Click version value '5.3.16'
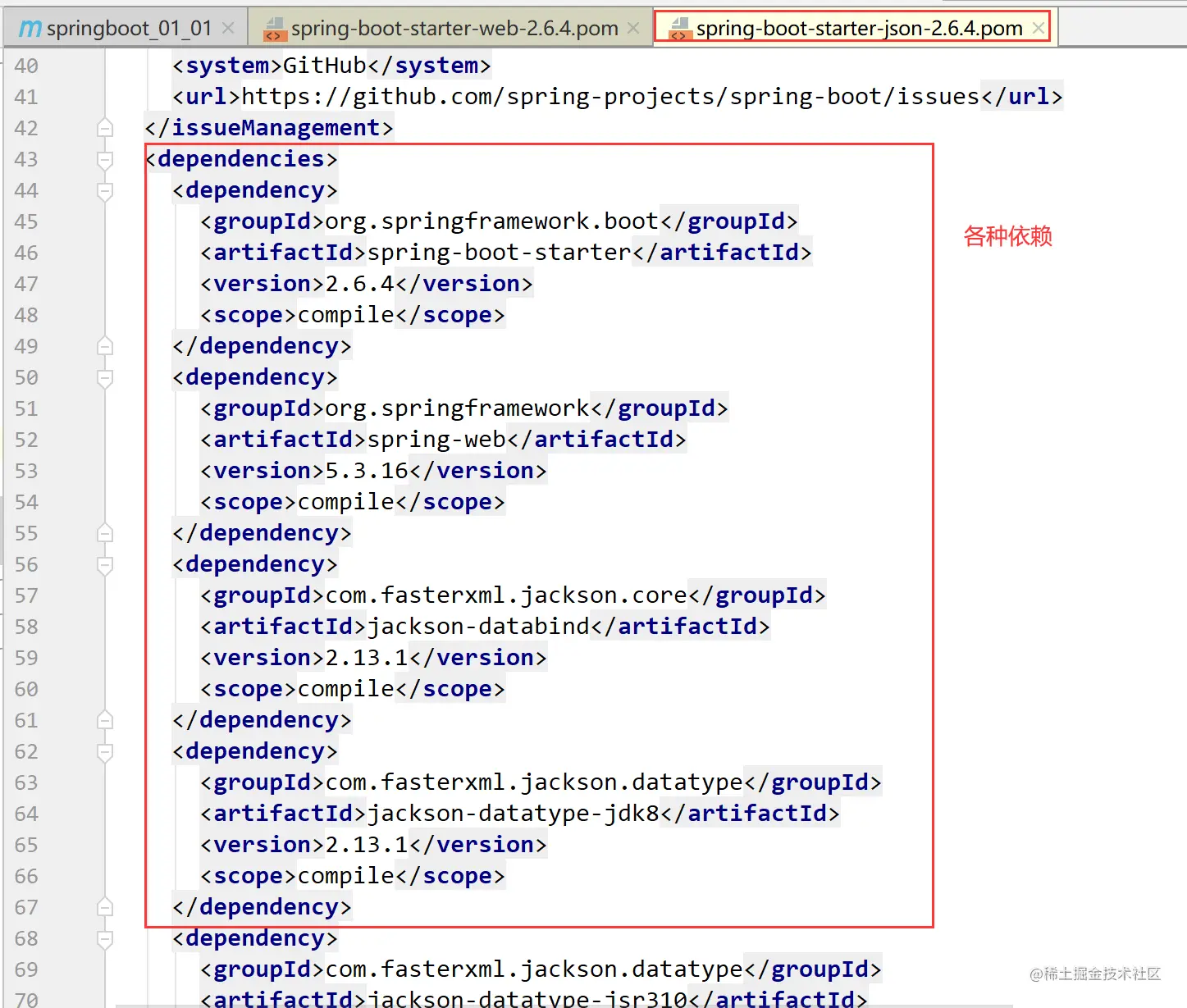Viewport: 1187px width, 1008px height. [x=367, y=471]
